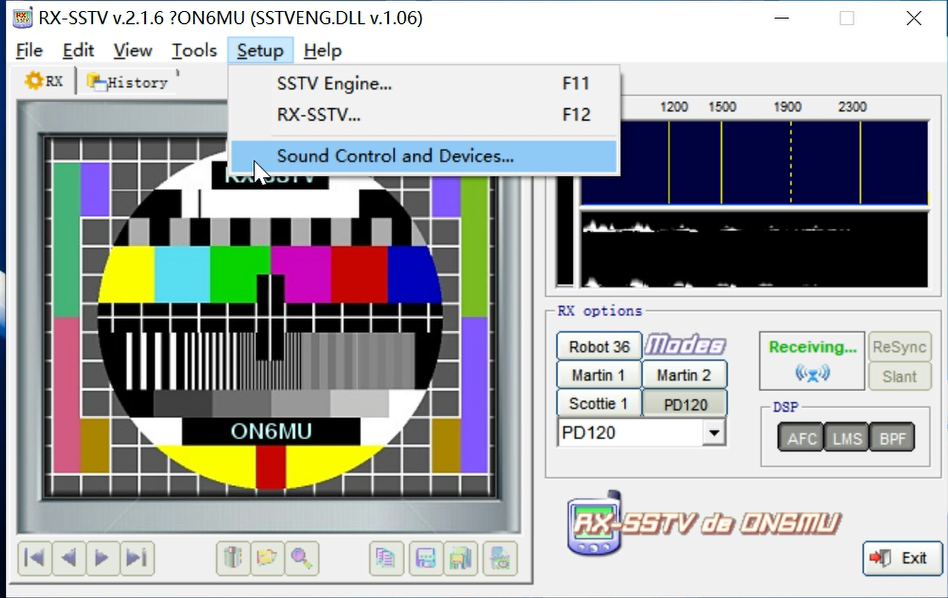Screen dimensions: 948x598
Task: Click the stylized Modes logo button
Action: coord(684,345)
